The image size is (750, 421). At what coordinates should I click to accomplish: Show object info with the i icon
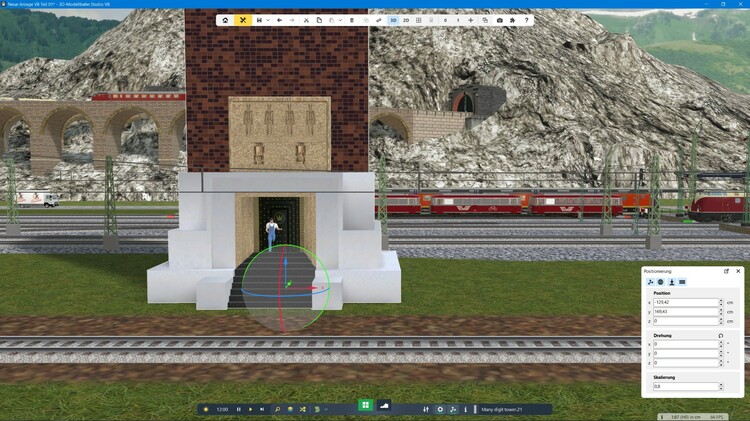click(x=465, y=410)
